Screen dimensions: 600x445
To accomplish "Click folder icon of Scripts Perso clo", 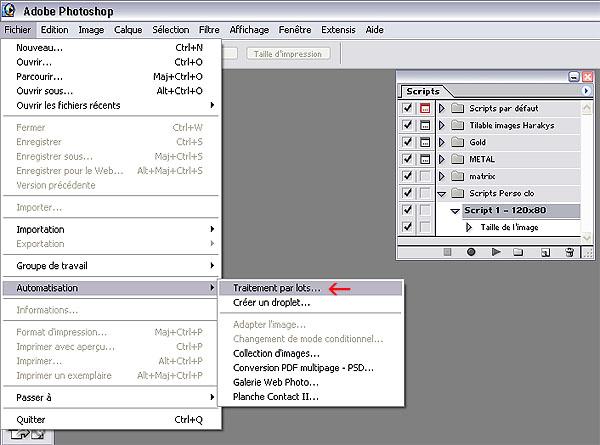I will (457, 193).
